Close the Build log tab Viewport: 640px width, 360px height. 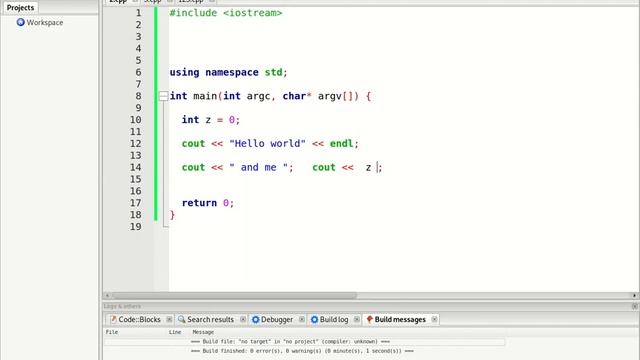click(x=356, y=320)
